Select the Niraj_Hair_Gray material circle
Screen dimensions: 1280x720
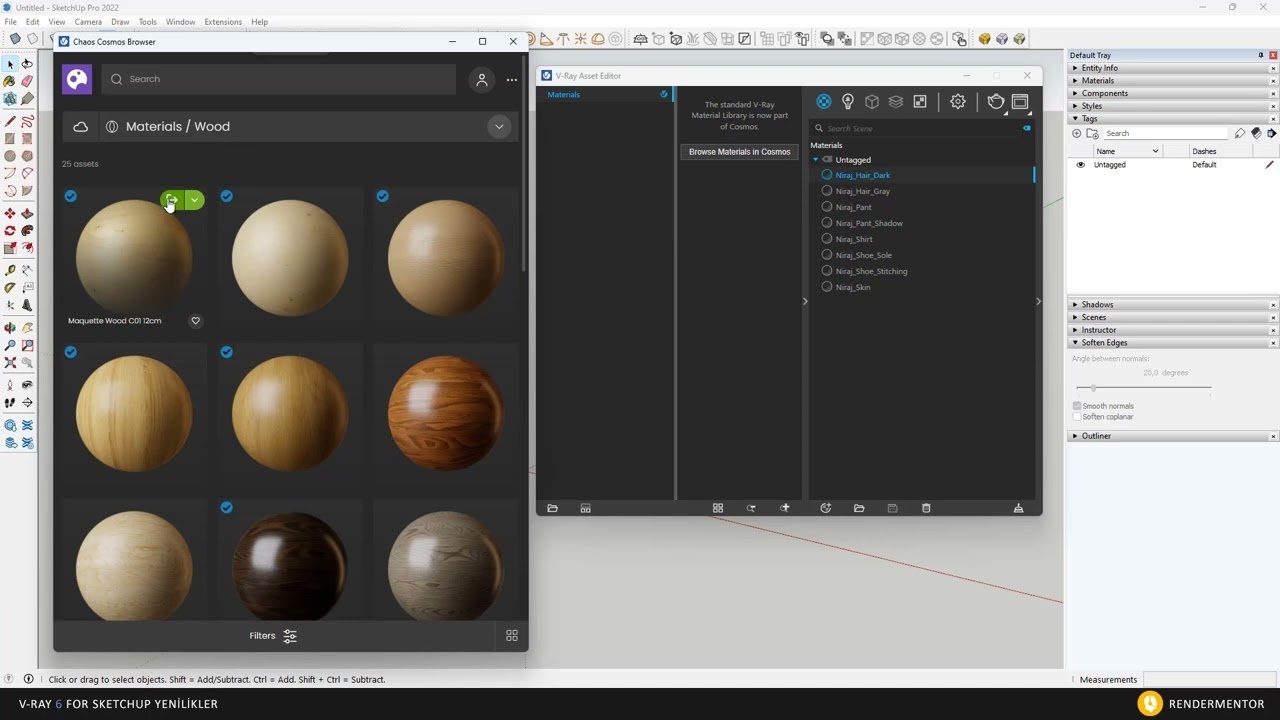click(827, 191)
